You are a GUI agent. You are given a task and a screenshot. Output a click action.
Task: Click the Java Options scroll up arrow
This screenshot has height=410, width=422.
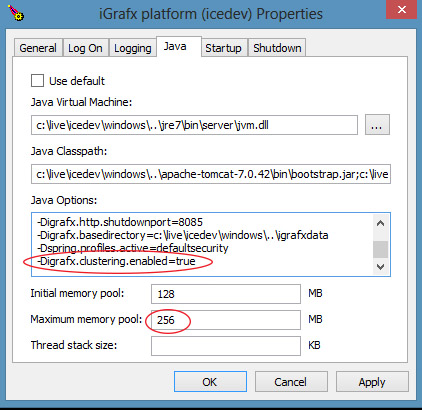click(380, 223)
